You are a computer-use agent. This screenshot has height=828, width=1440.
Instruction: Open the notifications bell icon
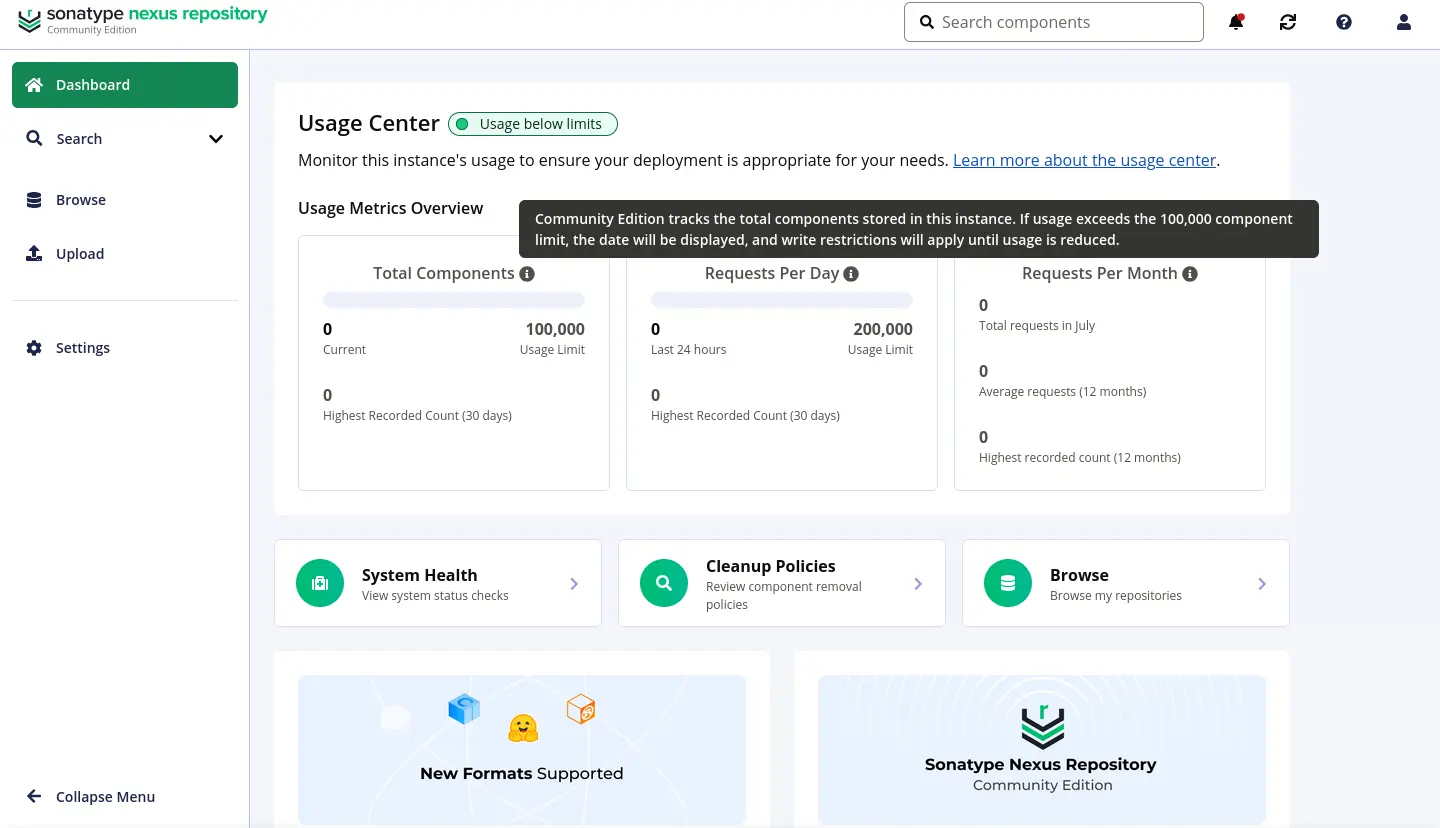[x=1236, y=22]
